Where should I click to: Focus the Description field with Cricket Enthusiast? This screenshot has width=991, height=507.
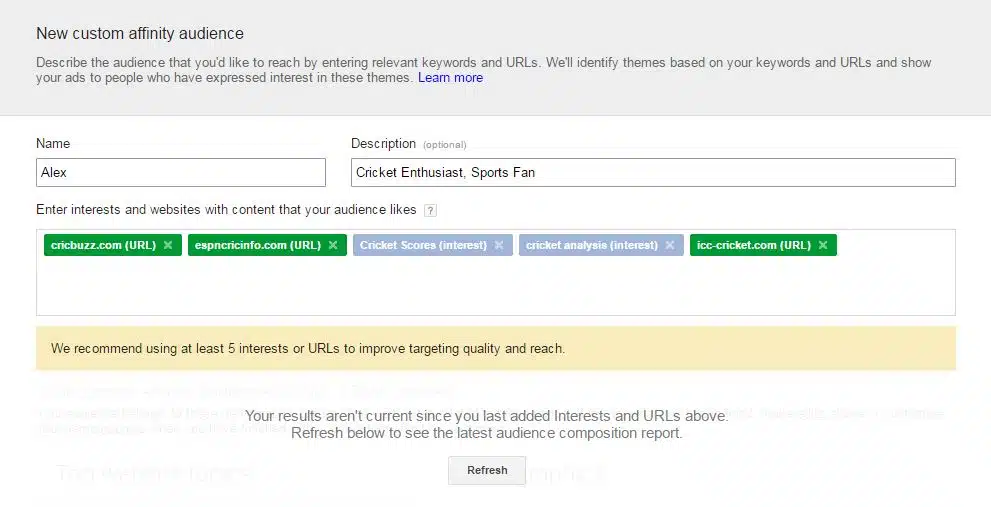pyautogui.click(x=653, y=173)
